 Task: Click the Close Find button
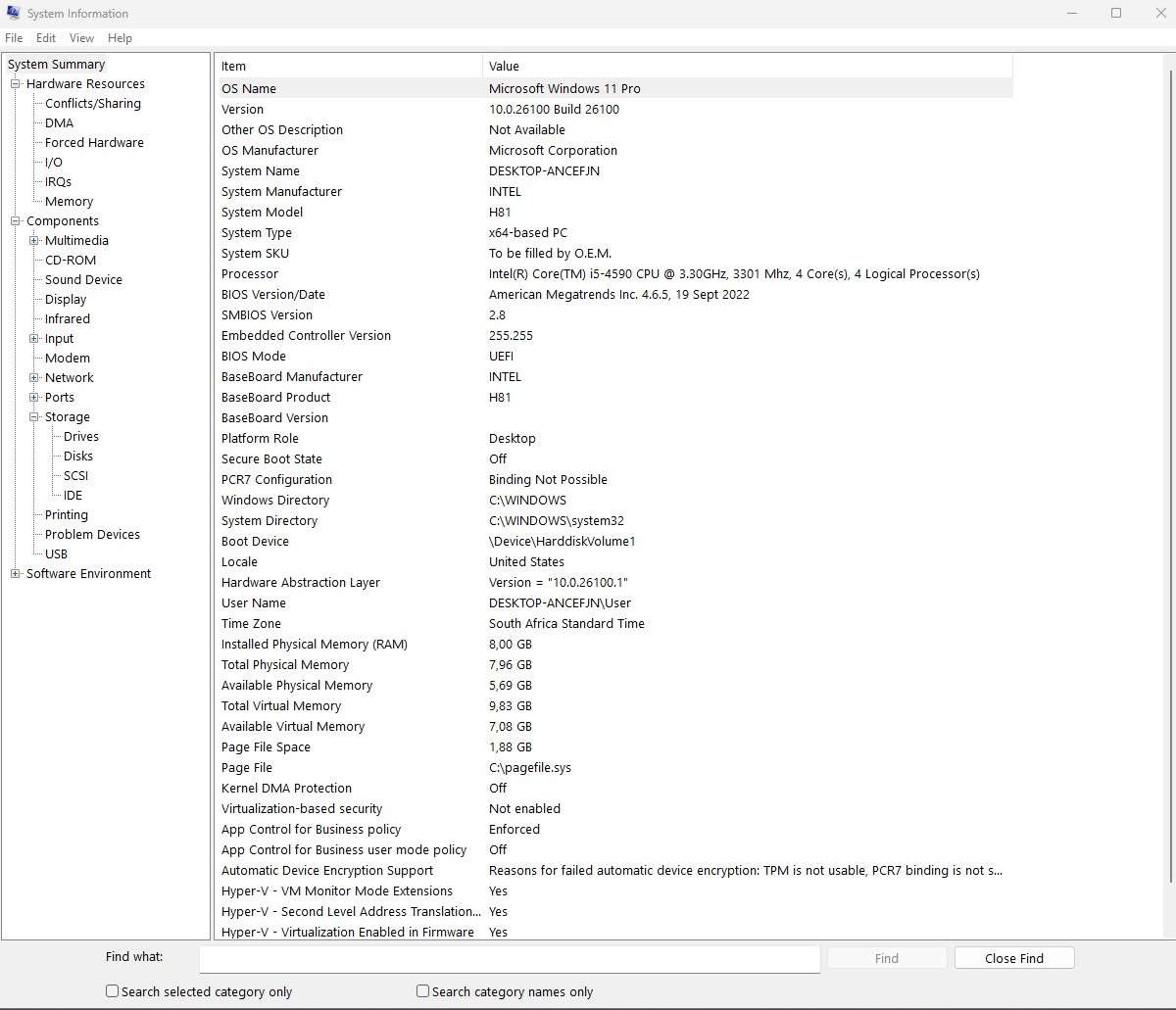[x=1013, y=957]
